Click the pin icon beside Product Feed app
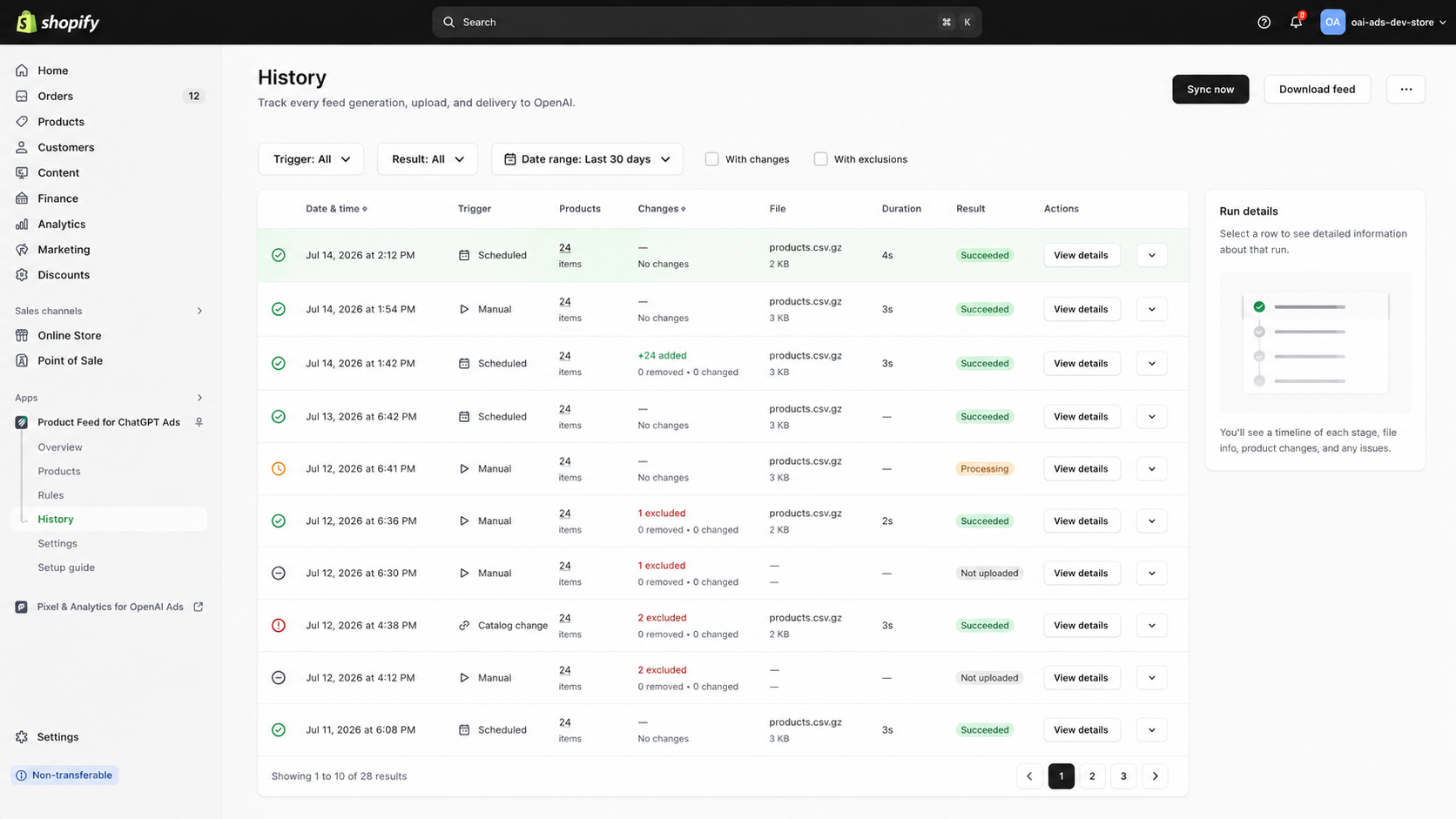 199,422
